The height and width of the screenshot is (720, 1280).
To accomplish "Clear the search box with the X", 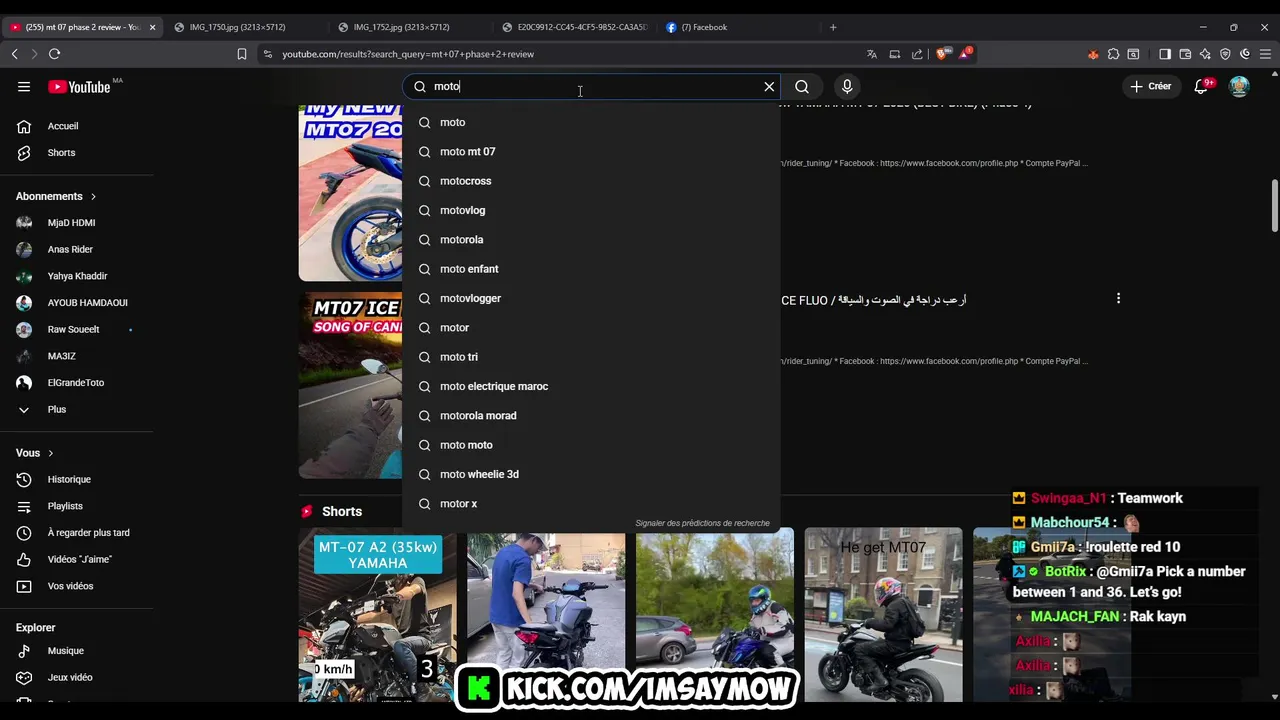I will (x=769, y=87).
